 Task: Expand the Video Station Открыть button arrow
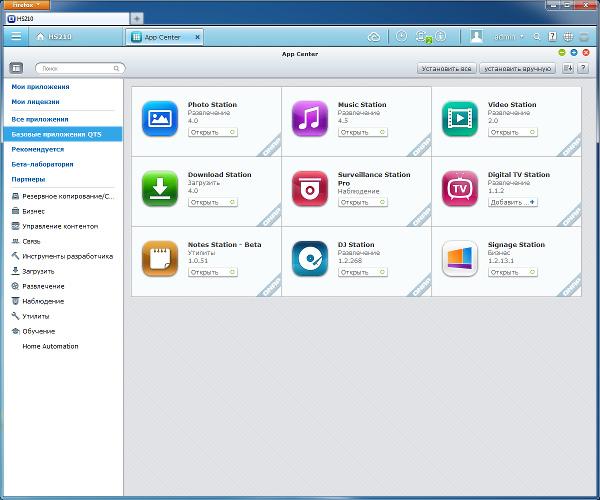(532, 132)
